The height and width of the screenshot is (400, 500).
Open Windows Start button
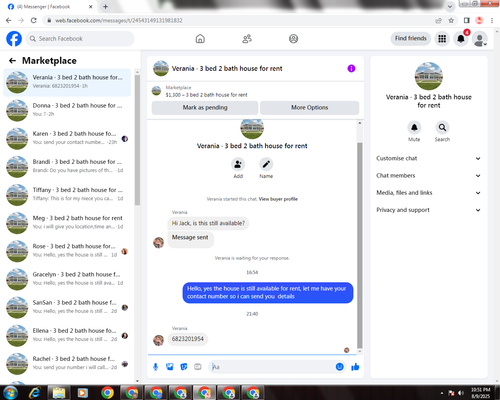click(10, 393)
